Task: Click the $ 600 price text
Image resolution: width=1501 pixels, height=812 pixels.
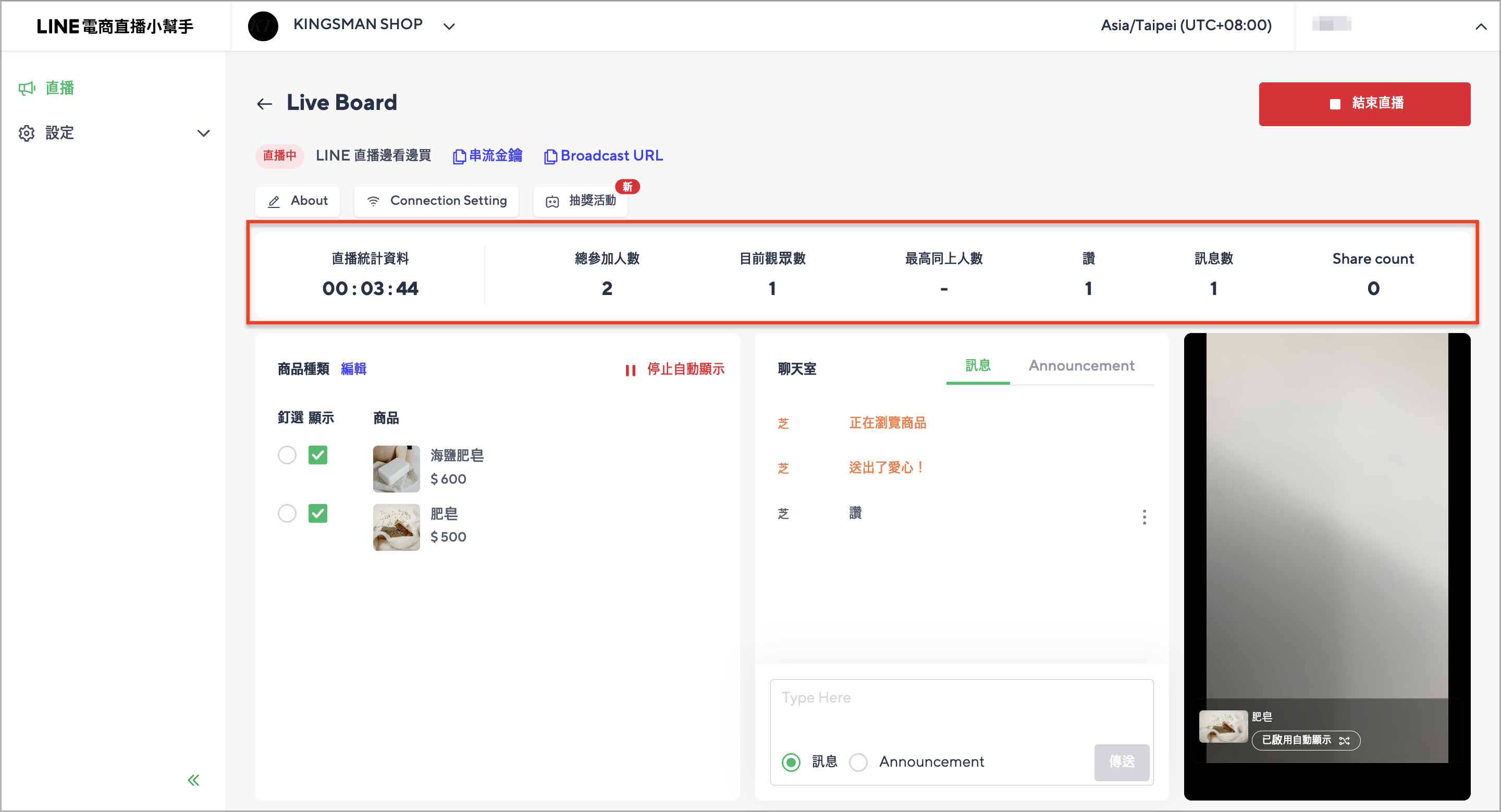Action: [x=448, y=479]
